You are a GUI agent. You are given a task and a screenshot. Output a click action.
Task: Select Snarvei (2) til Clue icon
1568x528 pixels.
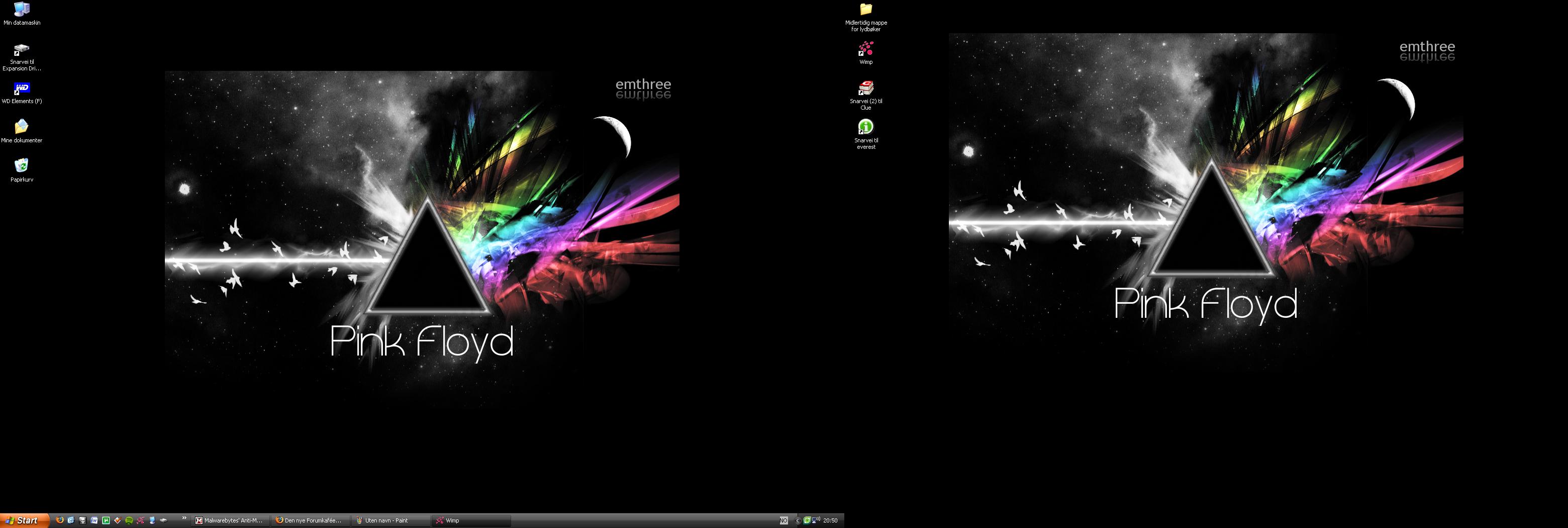coord(865,96)
